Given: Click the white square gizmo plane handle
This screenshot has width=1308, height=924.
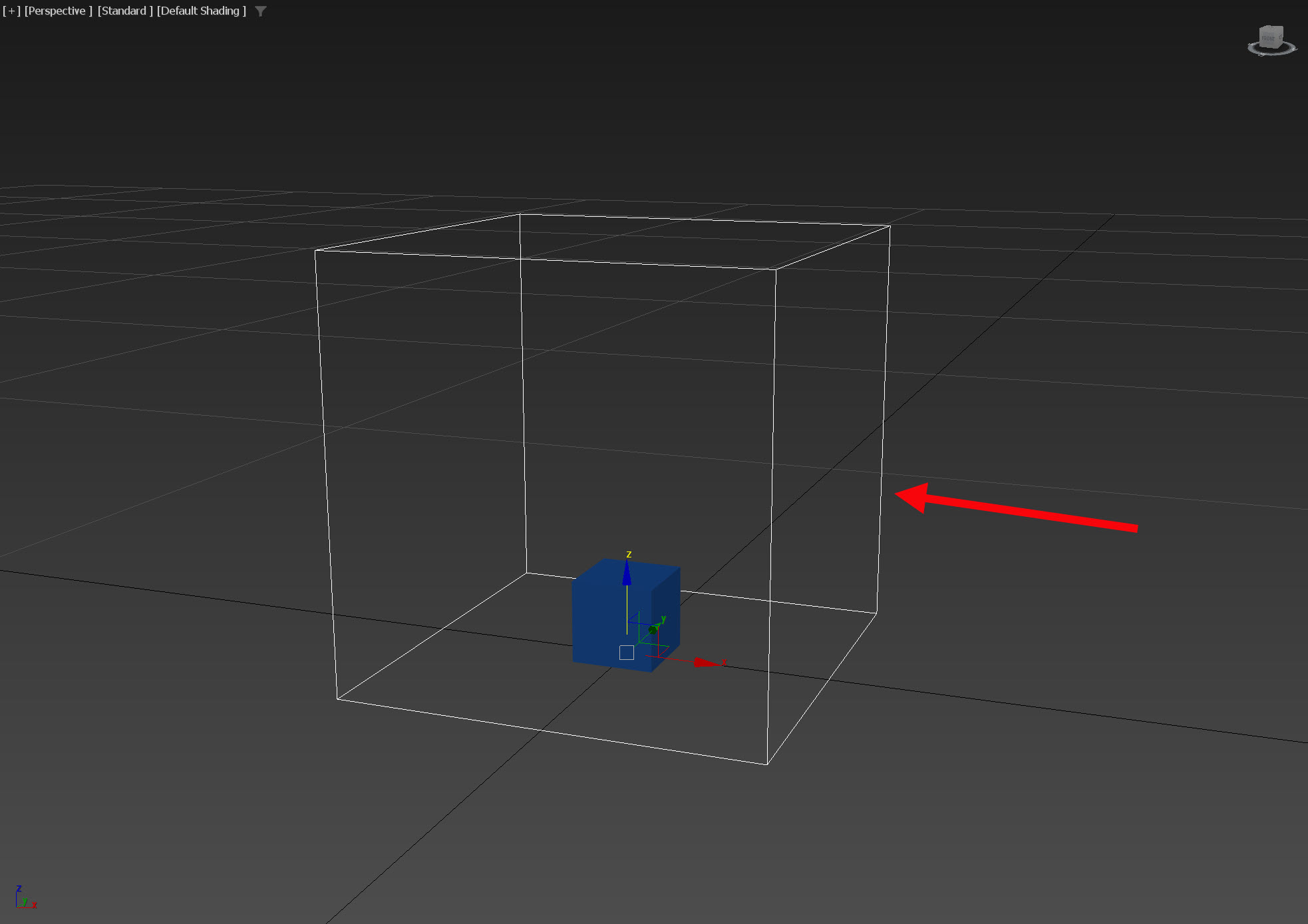Looking at the screenshot, I should click(626, 653).
